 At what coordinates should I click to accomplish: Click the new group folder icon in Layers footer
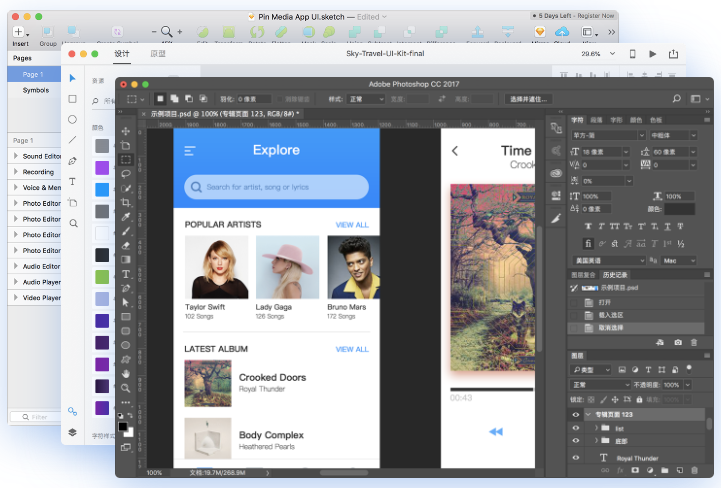coord(664,470)
